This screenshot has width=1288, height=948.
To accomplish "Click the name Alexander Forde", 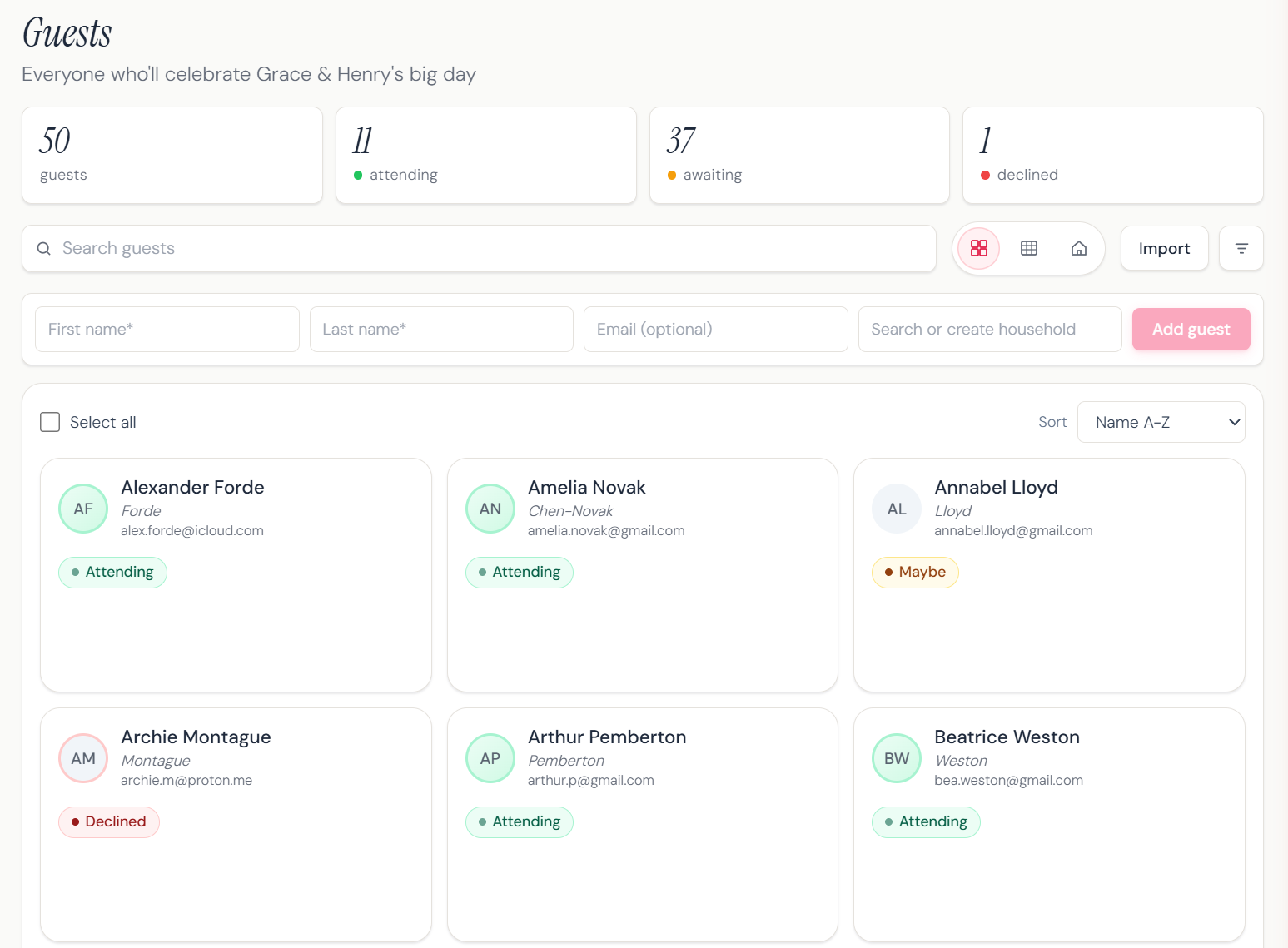I will click(192, 487).
